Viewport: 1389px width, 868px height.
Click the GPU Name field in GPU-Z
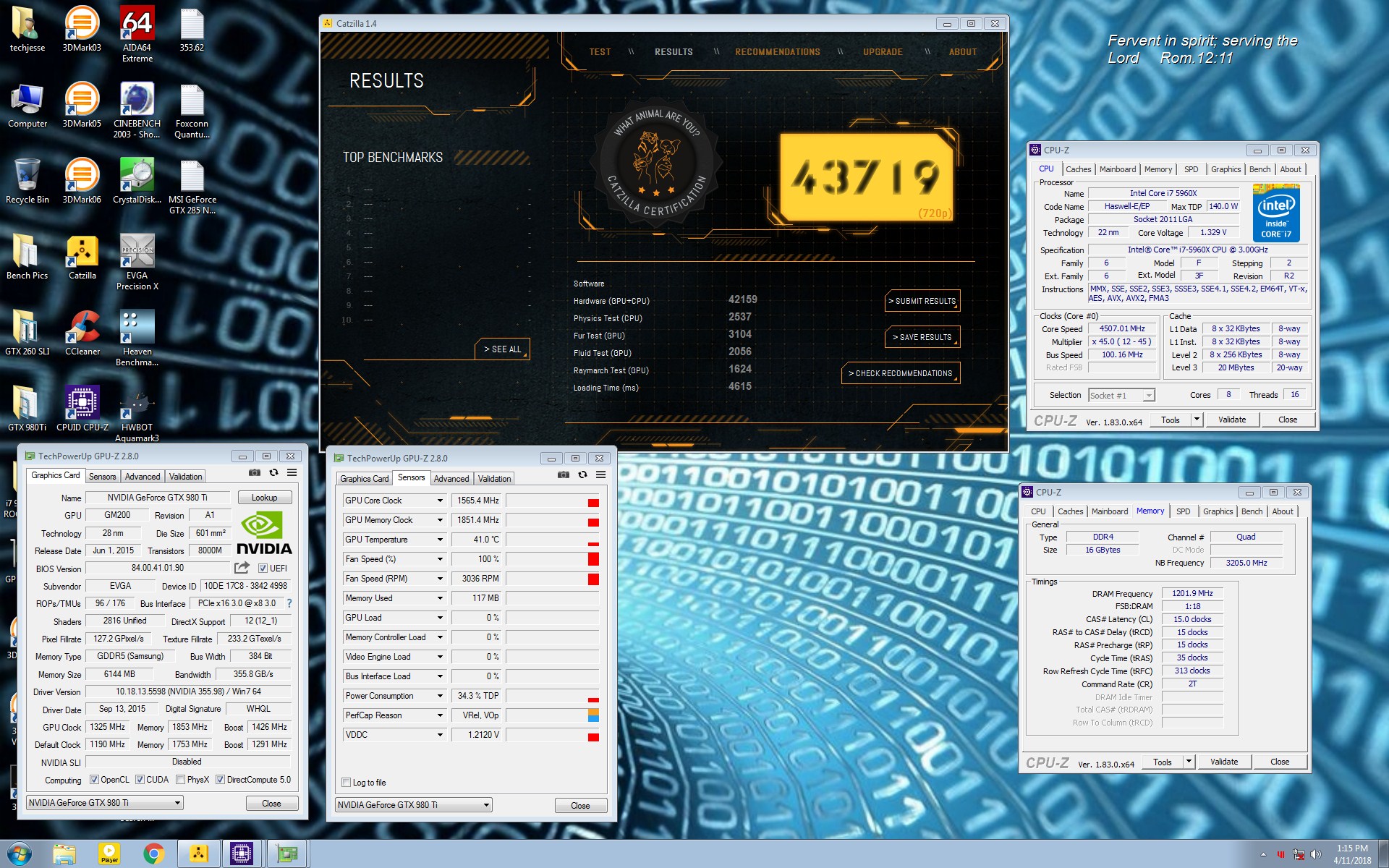[x=158, y=498]
